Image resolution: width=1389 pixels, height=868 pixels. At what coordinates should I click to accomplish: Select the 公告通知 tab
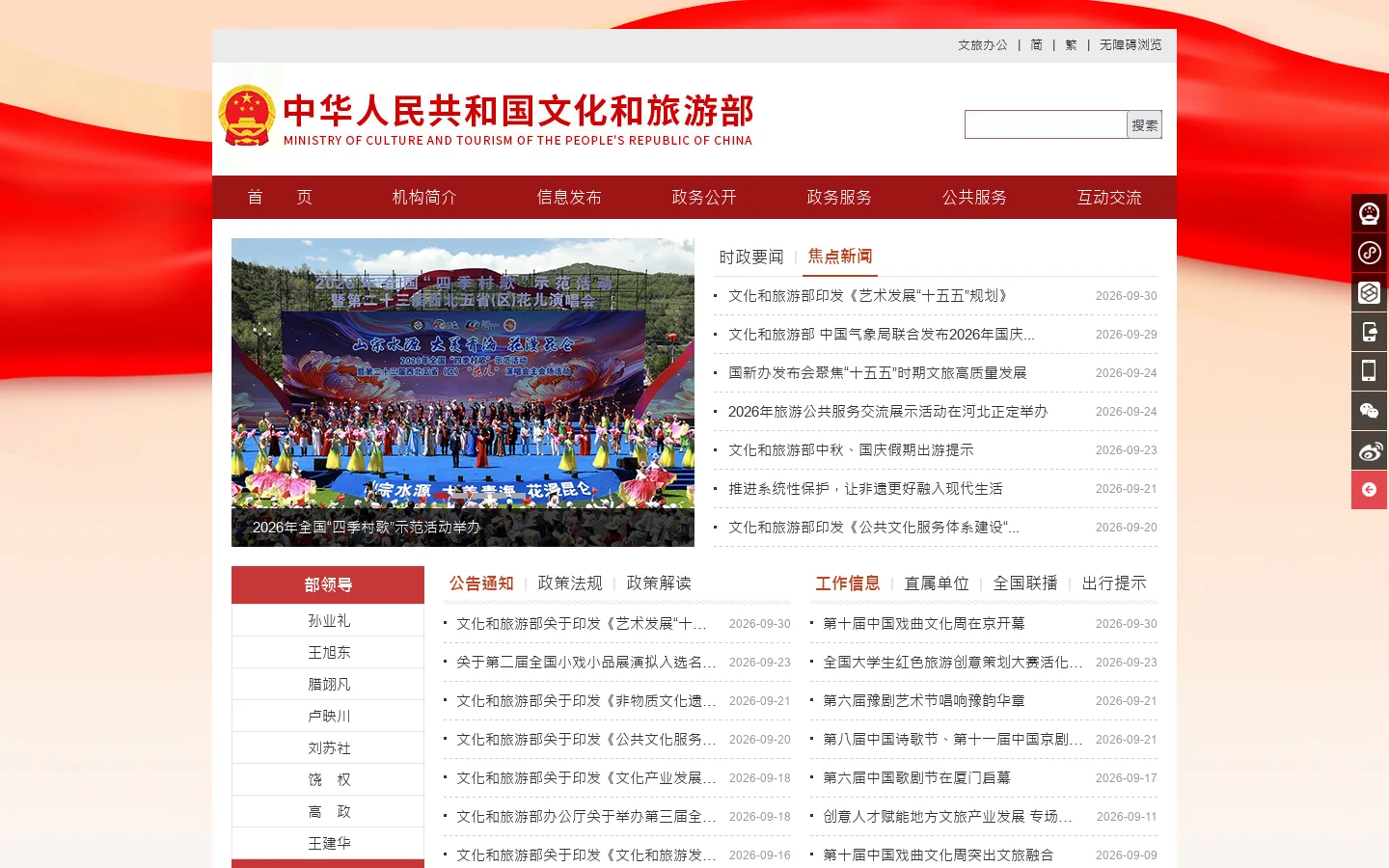pyautogui.click(x=481, y=583)
